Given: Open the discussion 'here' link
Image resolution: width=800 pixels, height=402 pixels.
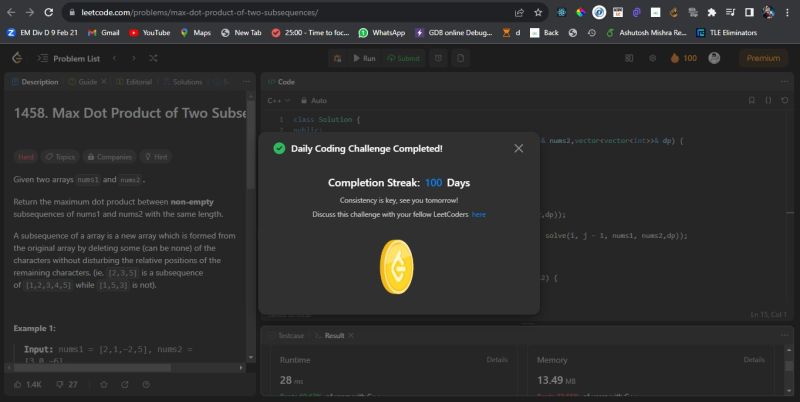Looking at the screenshot, I should coord(479,214).
